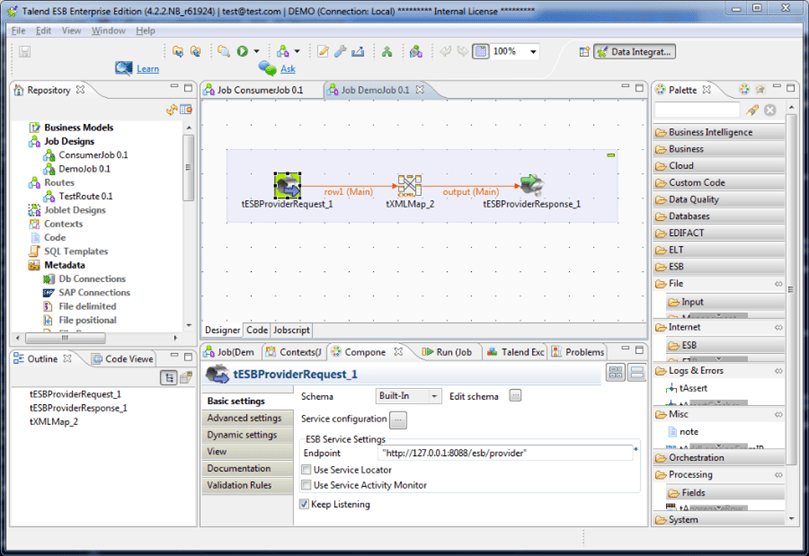Click the Open Perspective icon
This screenshot has width=809, height=556.
click(x=584, y=52)
